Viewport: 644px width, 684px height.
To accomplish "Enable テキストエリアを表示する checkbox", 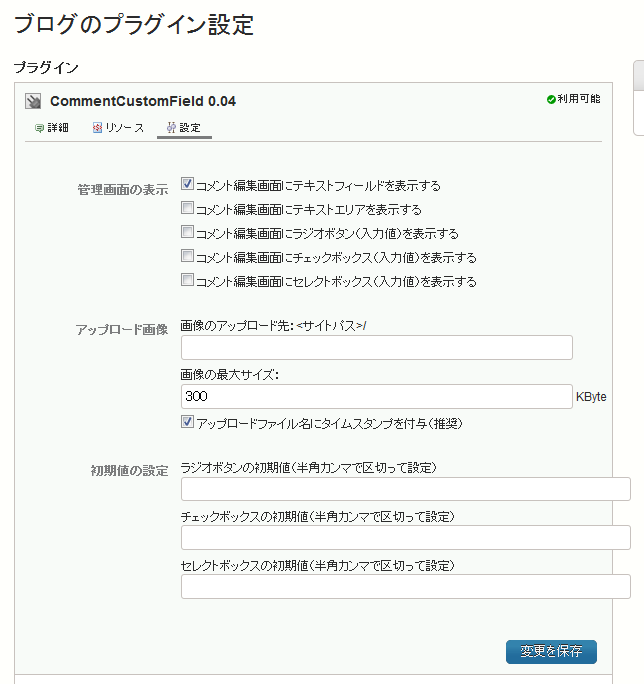I will (187, 208).
